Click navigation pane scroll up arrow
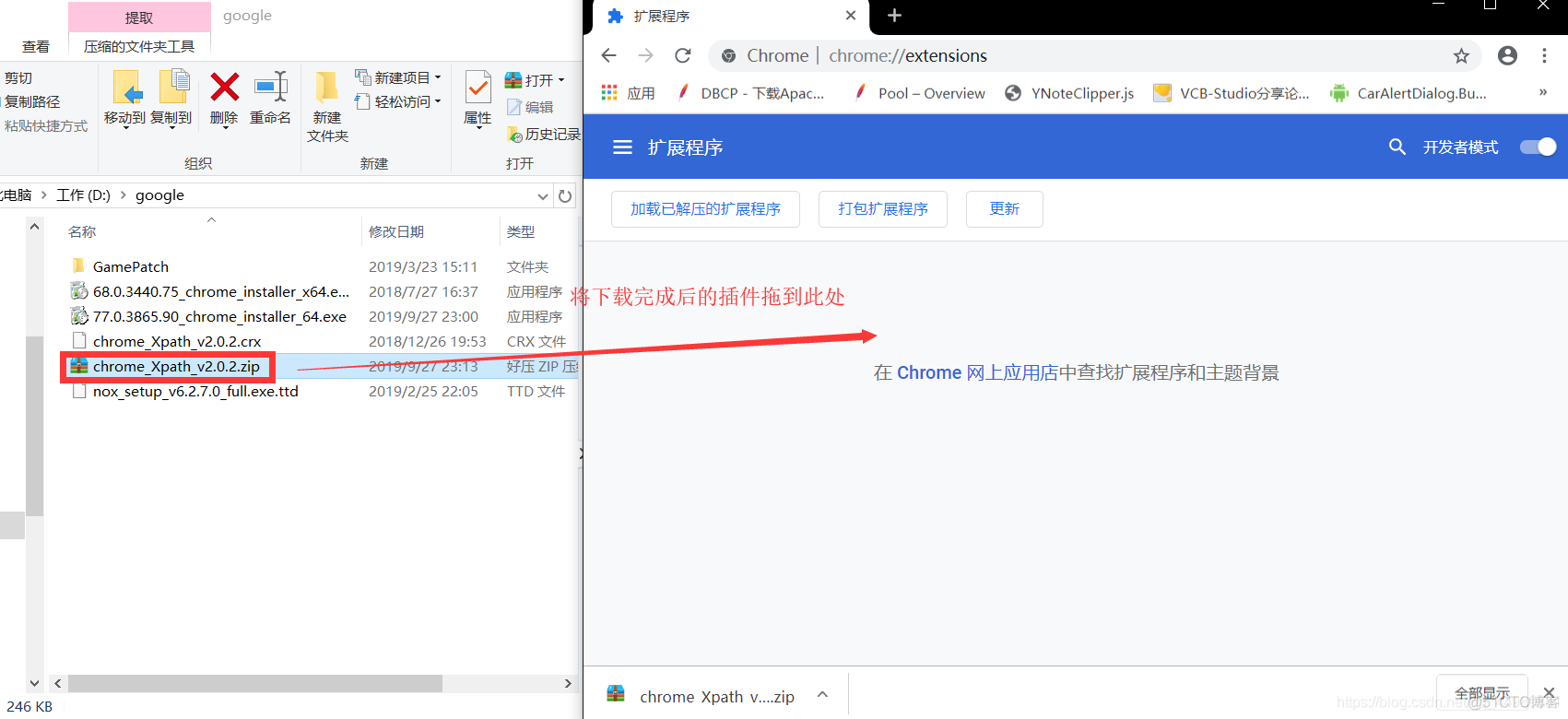 [34, 226]
